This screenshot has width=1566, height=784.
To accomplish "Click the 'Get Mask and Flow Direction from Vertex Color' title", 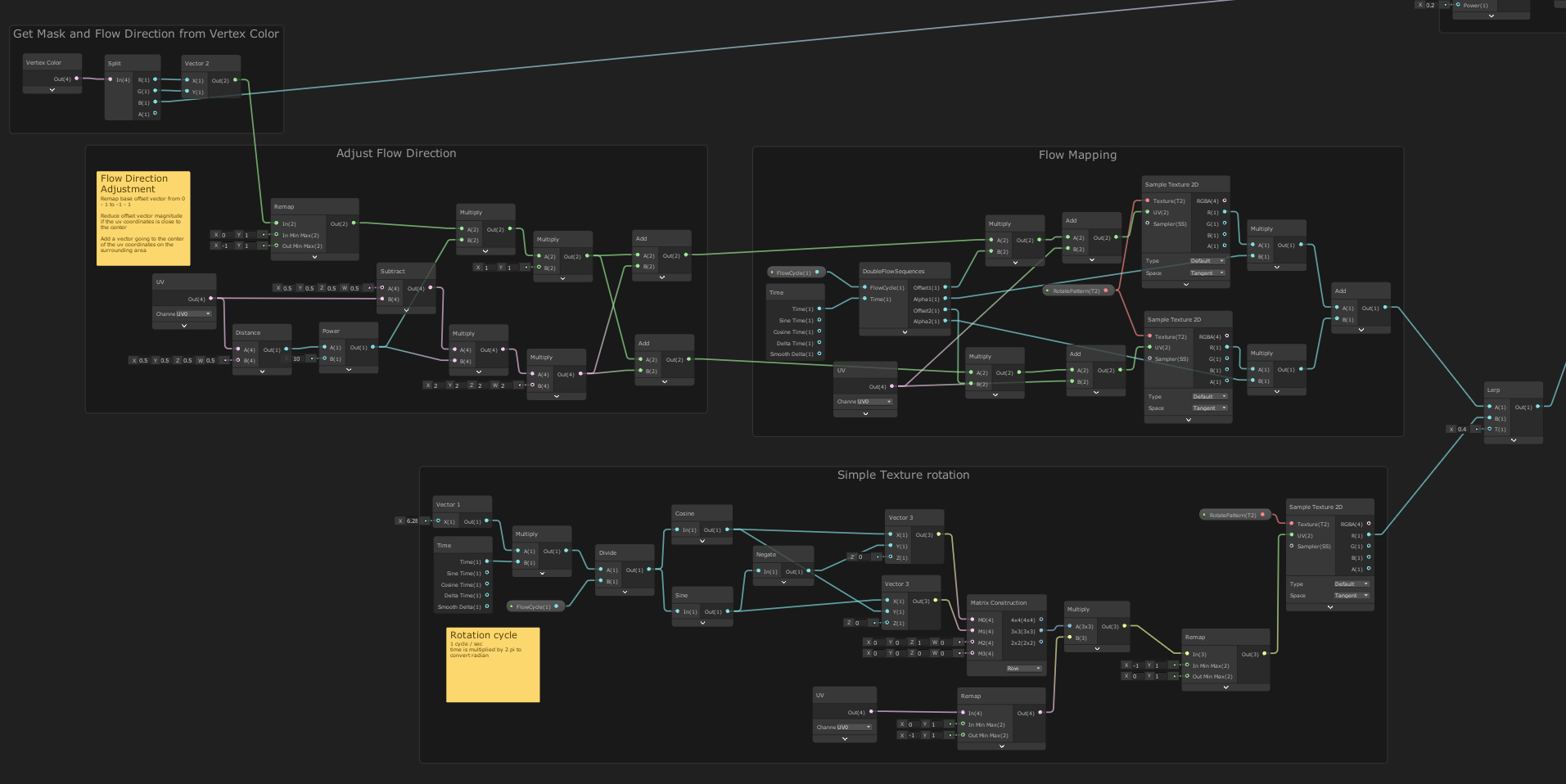I will [146, 34].
